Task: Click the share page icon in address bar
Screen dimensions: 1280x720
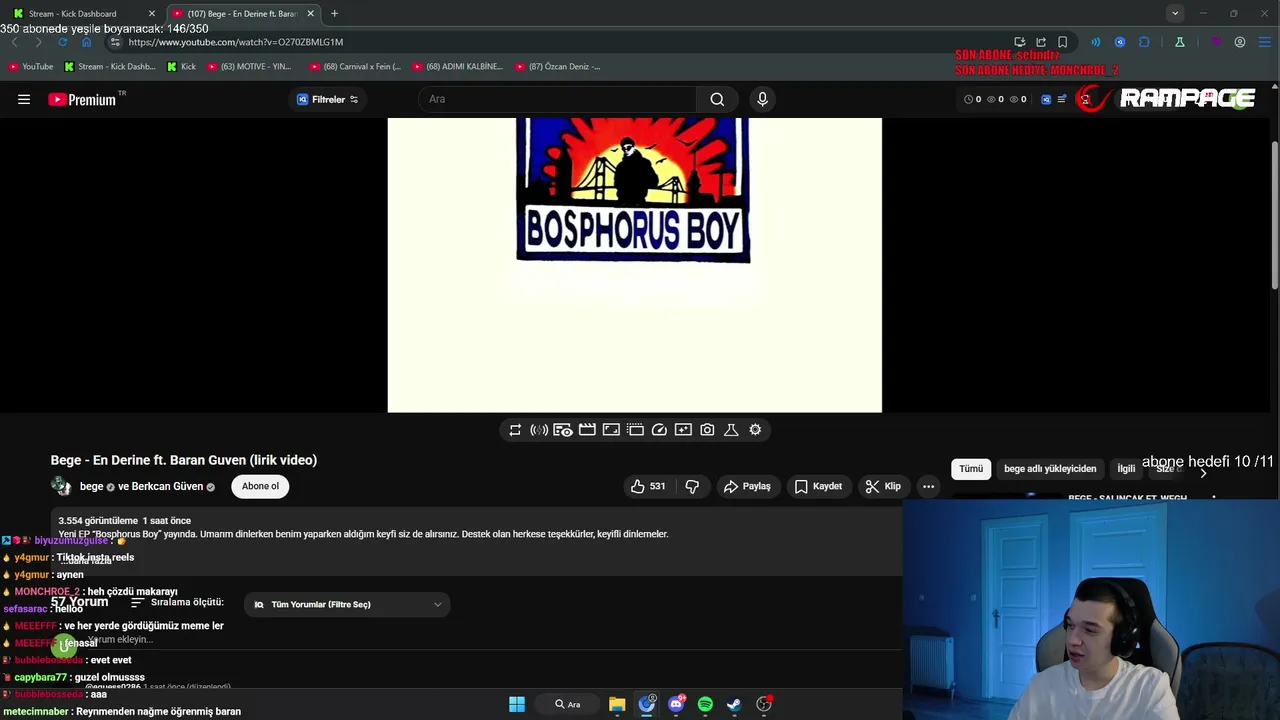Action: [1041, 42]
